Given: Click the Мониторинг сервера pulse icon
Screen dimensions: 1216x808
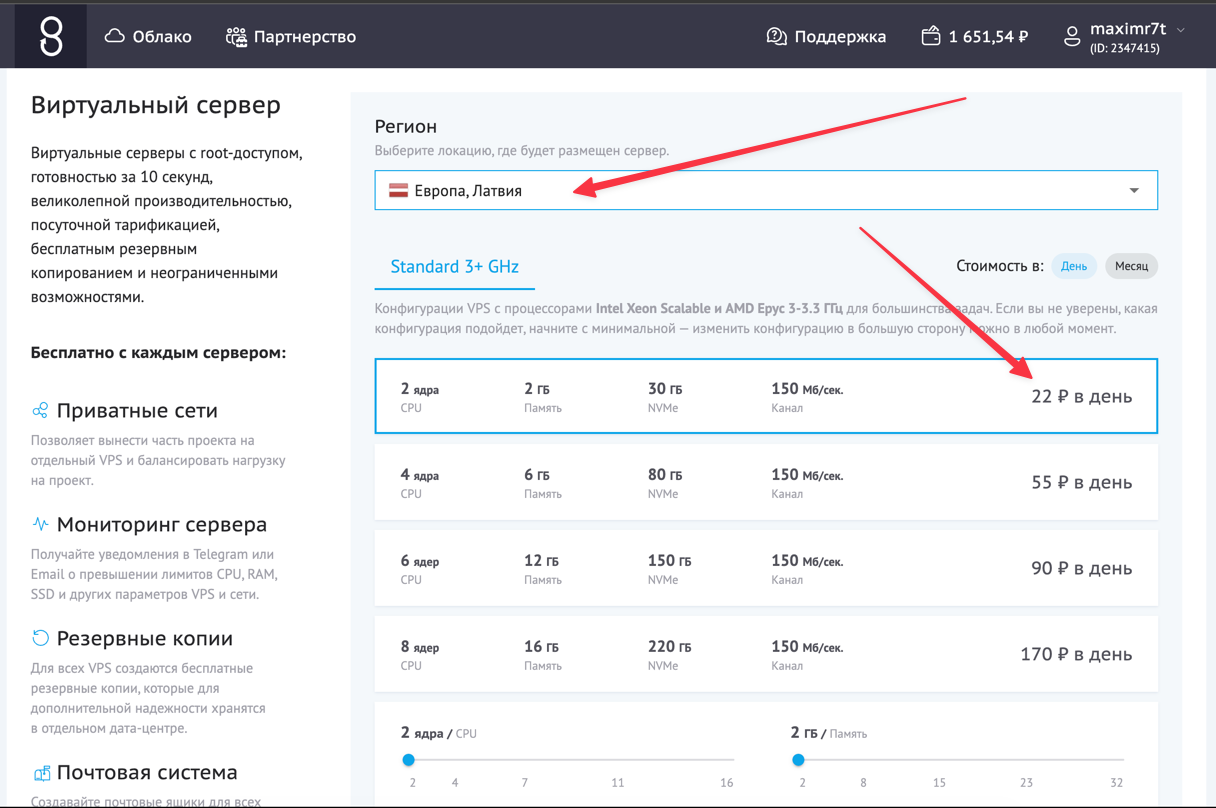Looking at the screenshot, I should [x=40, y=525].
